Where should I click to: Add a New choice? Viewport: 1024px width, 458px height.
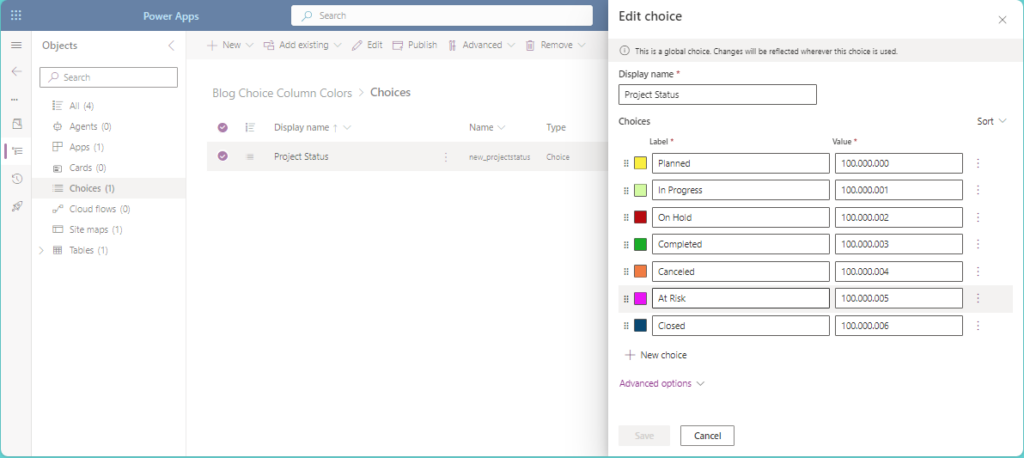pyautogui.click(x=656, y=355)
